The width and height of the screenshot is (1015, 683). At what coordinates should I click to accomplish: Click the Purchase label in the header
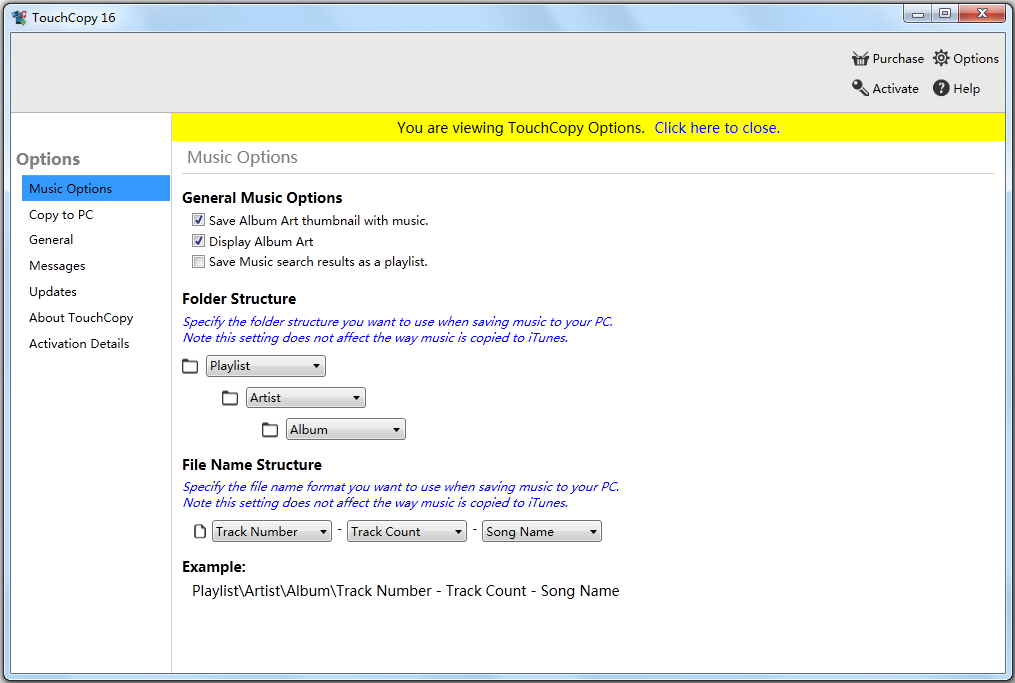pyautogui.click(x=898, y=59)
